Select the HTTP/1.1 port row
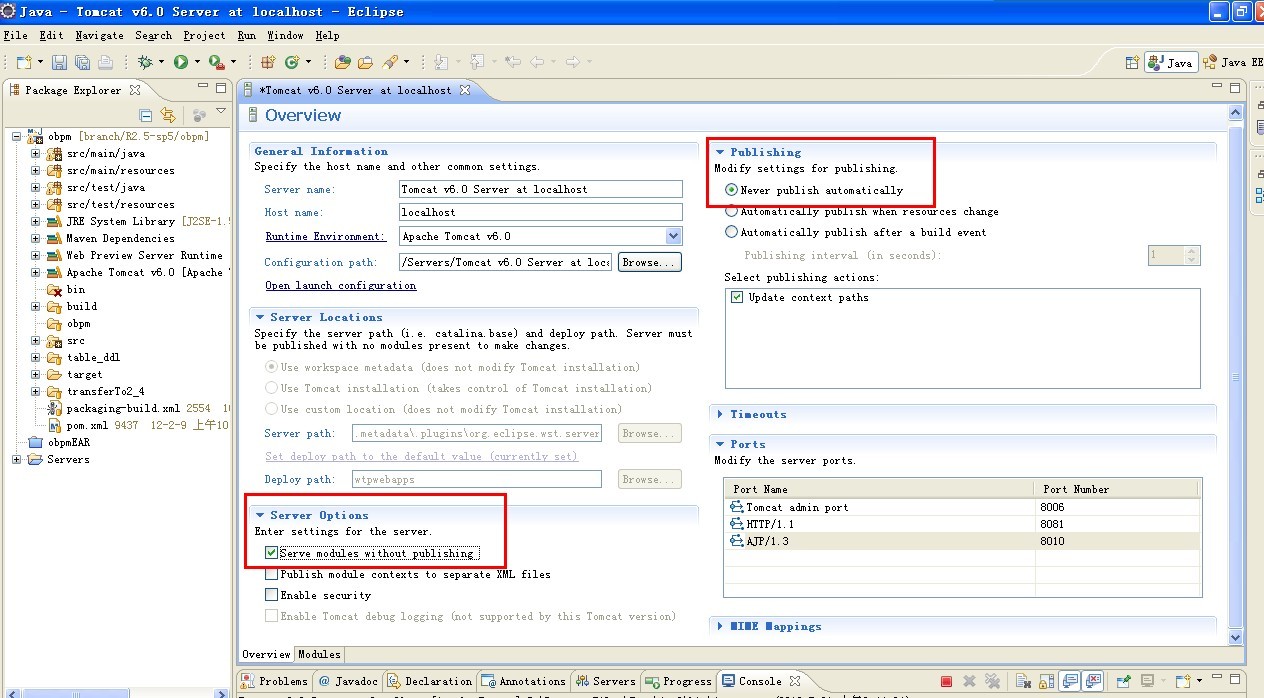Viewport: 1264px width, 698px height. point(962,524)
